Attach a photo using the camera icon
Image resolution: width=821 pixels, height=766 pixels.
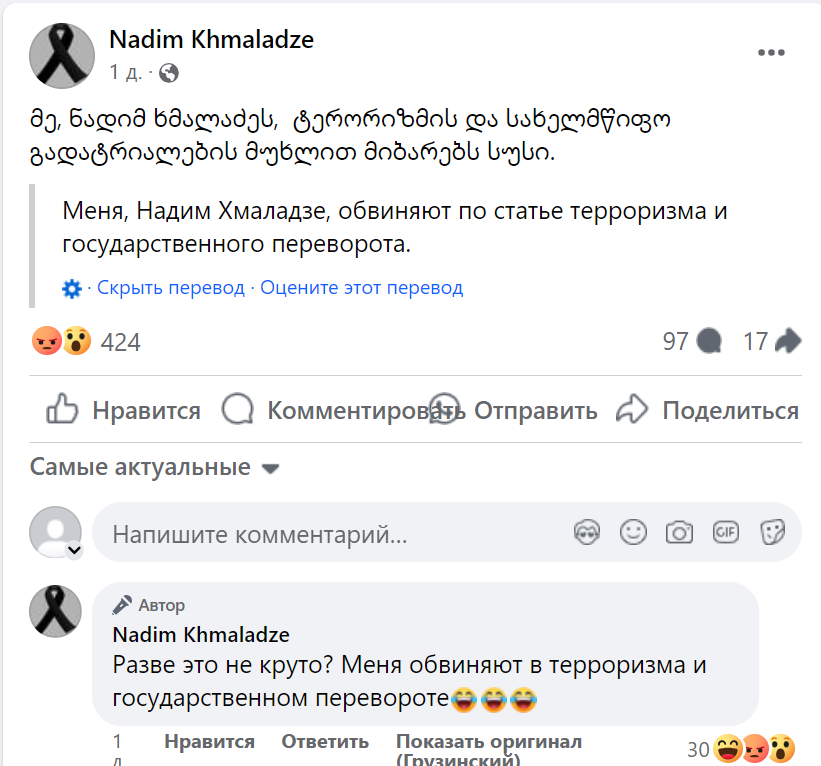point(679,533)
